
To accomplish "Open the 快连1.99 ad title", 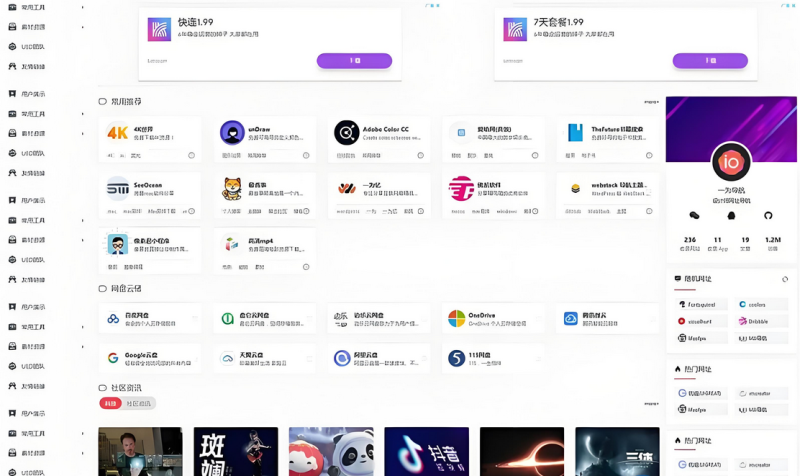I will point(195,22).
